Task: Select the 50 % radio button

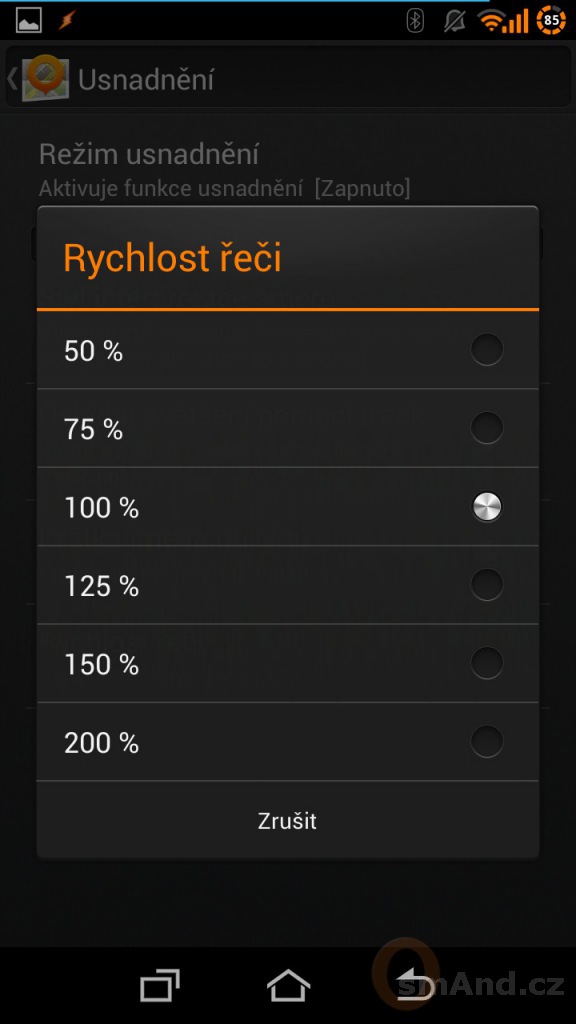Action: [487, 349]
